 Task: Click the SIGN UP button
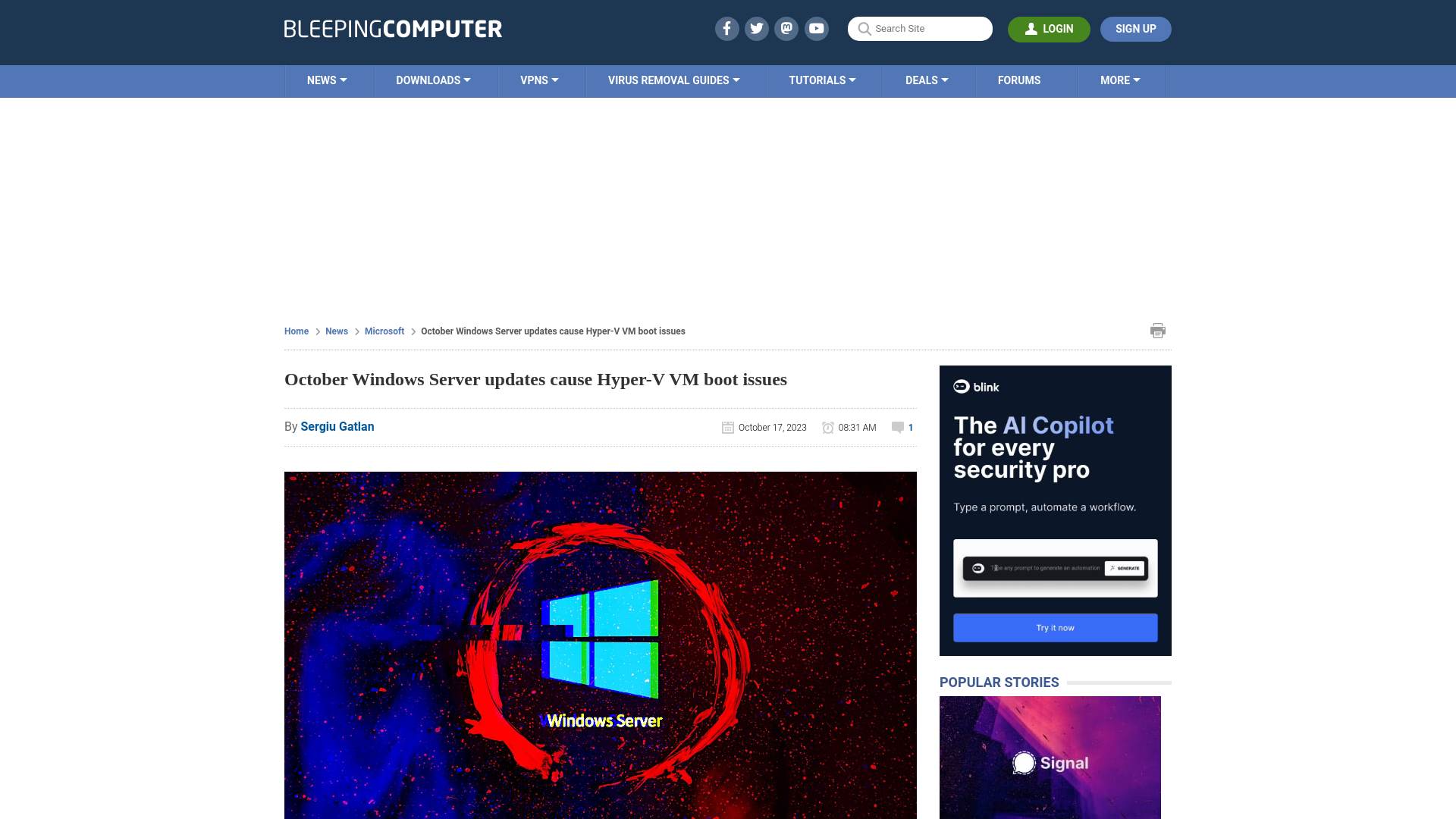point(1135,28)
